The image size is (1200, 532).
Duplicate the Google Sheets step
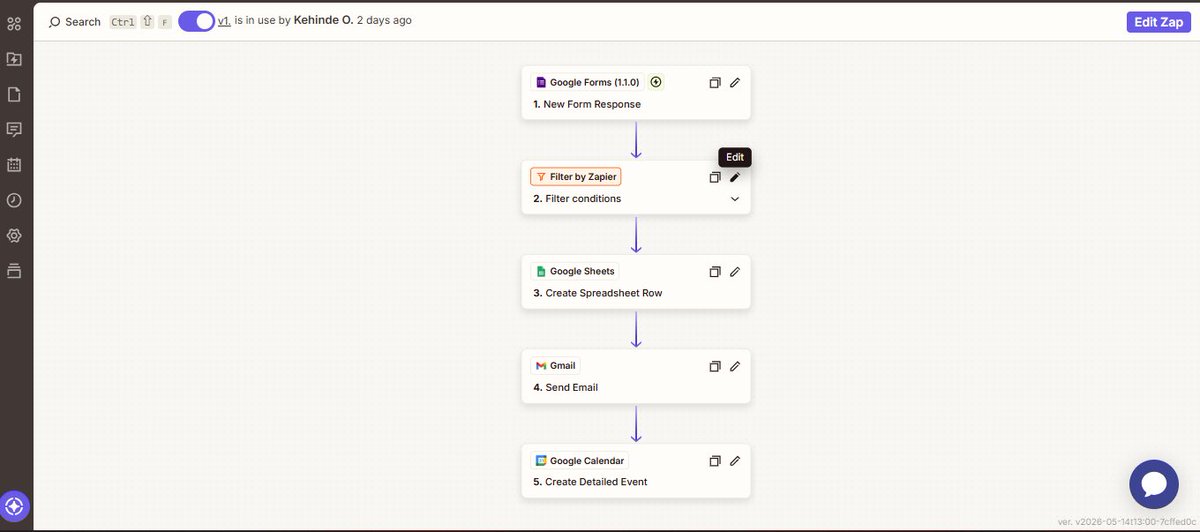[715, 272]
